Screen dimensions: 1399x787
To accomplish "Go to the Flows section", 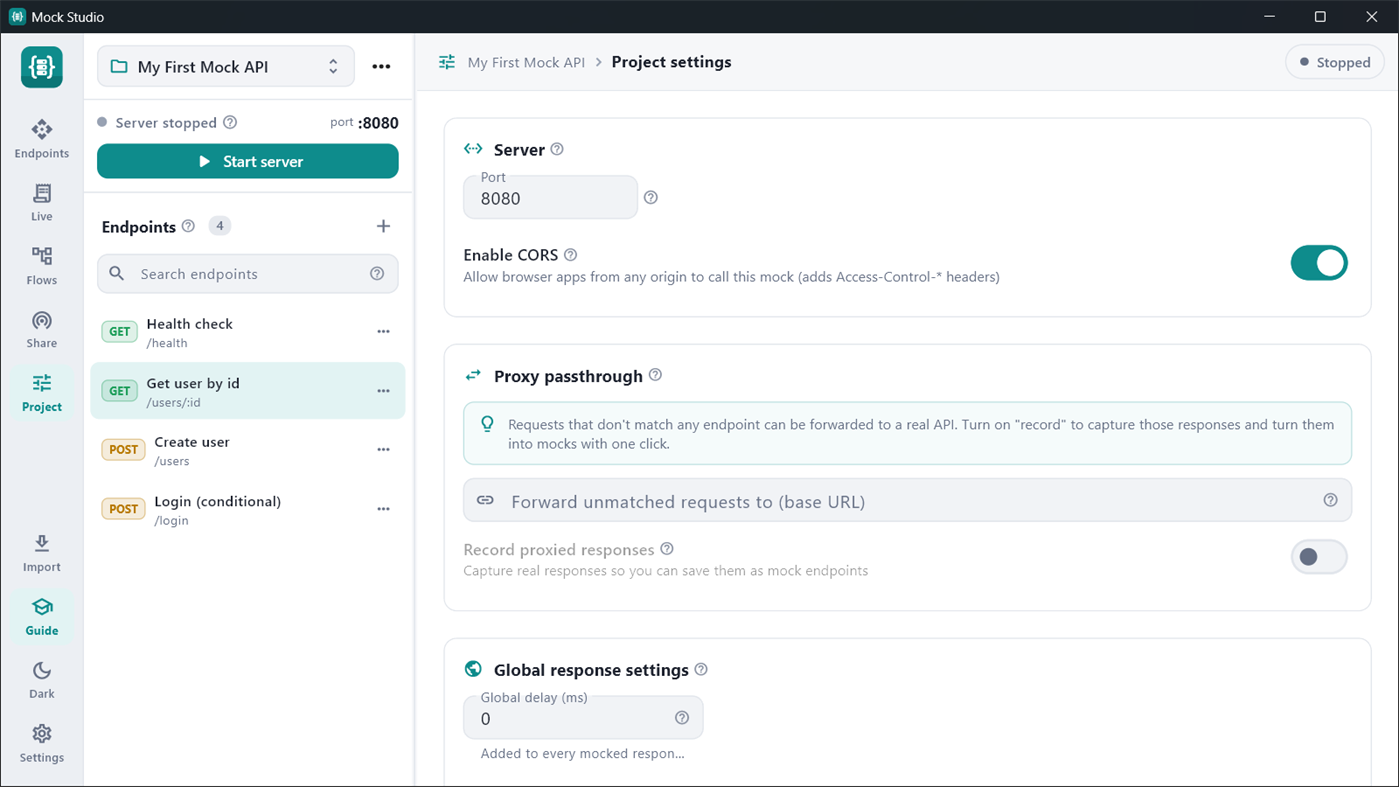I will point(42,266).
